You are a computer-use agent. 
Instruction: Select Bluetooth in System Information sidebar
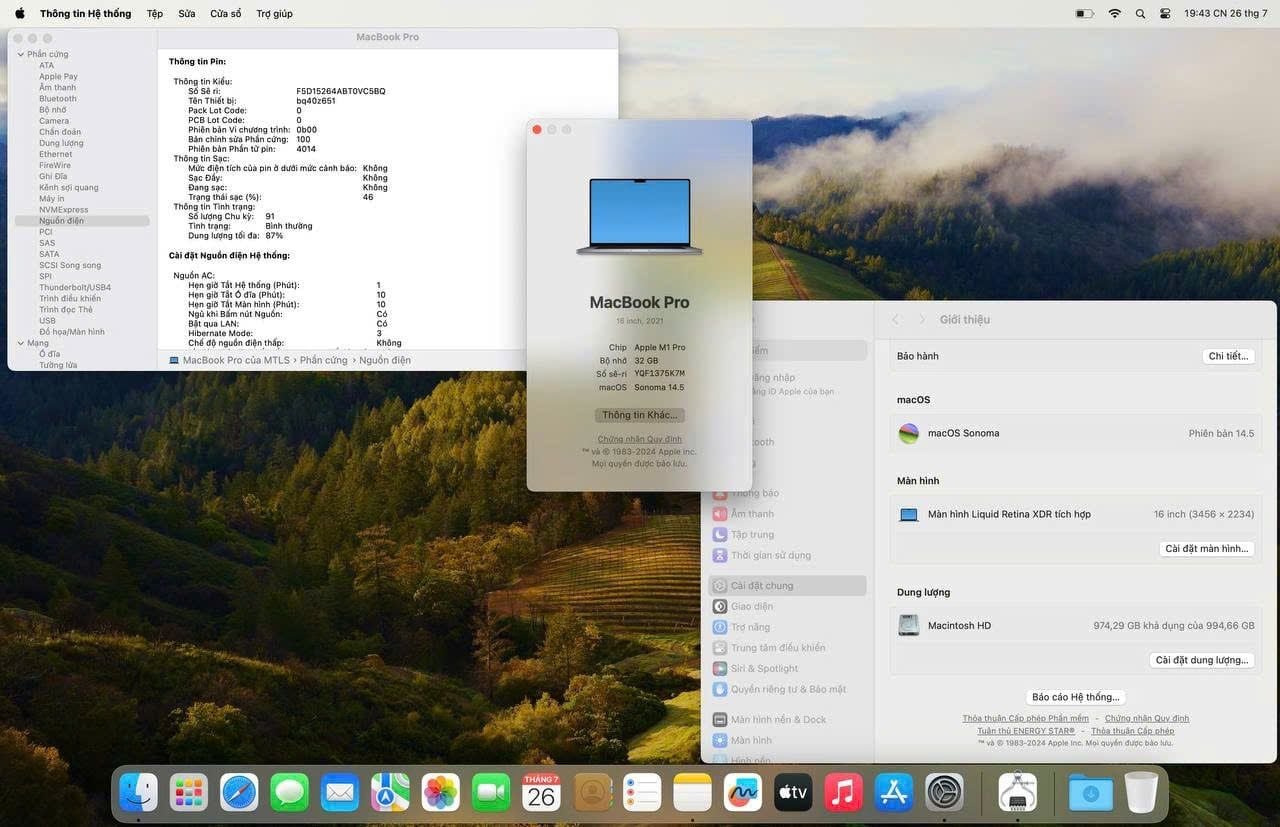click(58, 99)
